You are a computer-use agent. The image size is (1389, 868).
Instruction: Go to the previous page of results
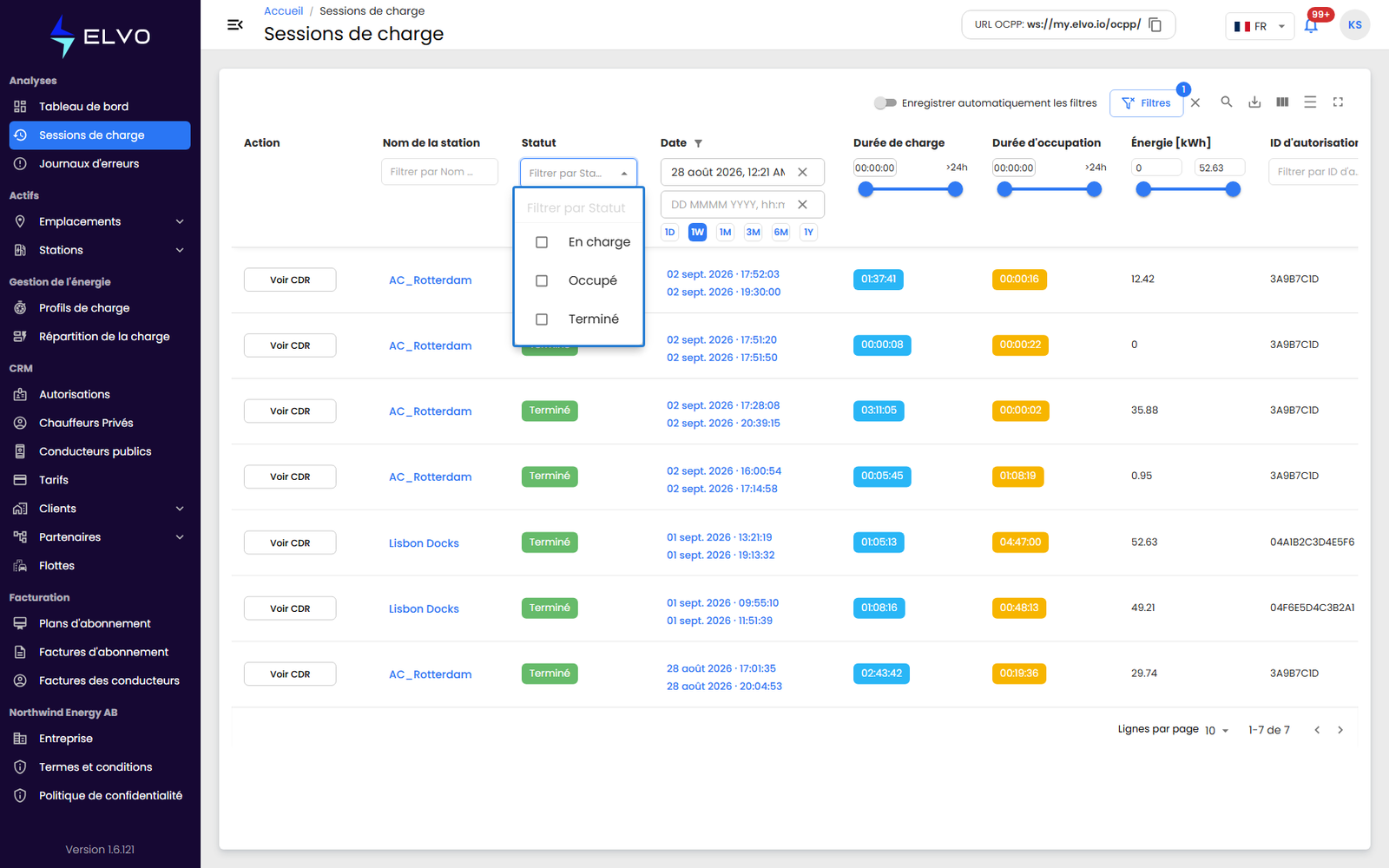coord(1317,730)
